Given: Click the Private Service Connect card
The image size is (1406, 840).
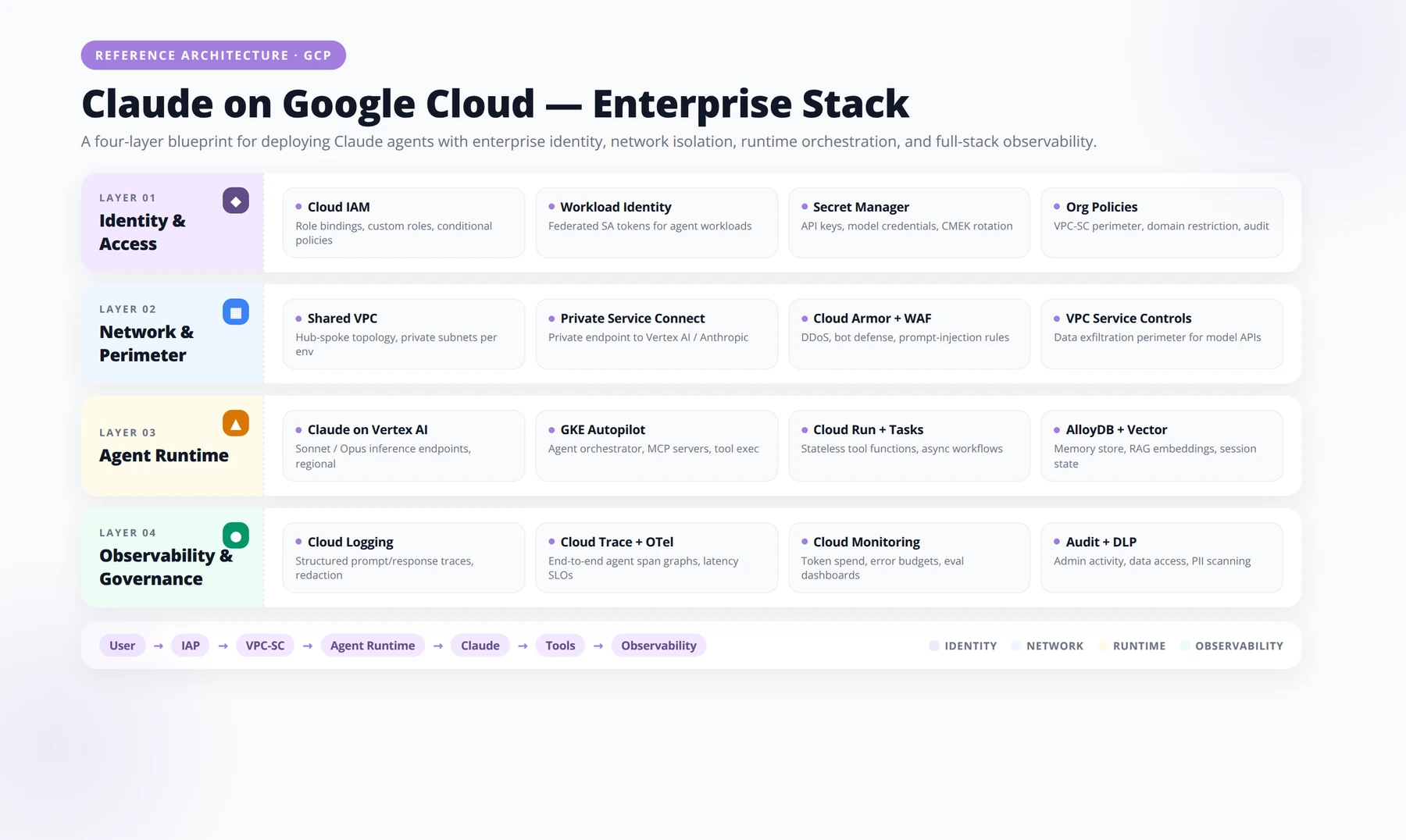Looking at the screenshot, I should (x=657, y=334).
